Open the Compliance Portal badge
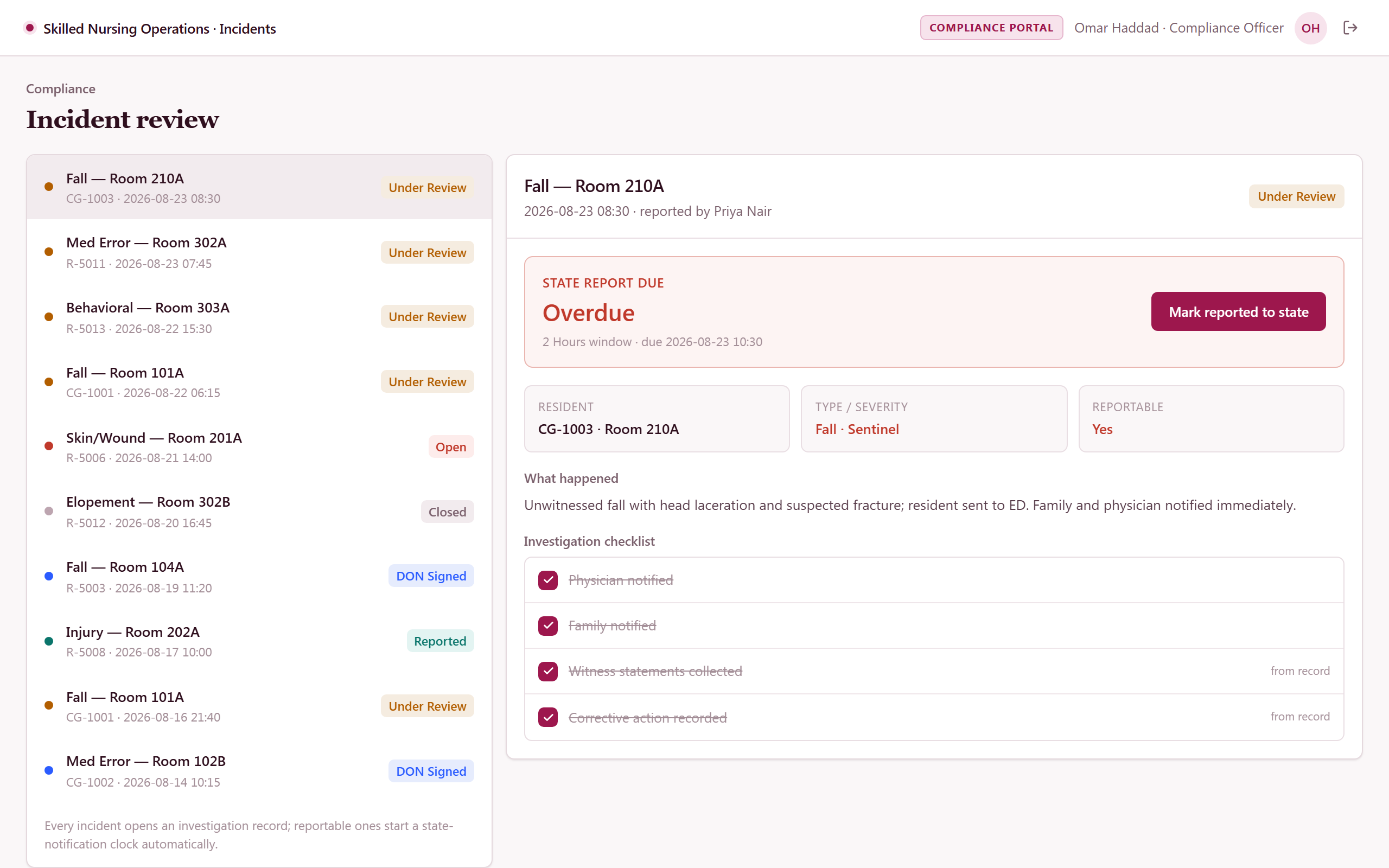The width and height of the screenshot is (1389, 868). point(991,28)
